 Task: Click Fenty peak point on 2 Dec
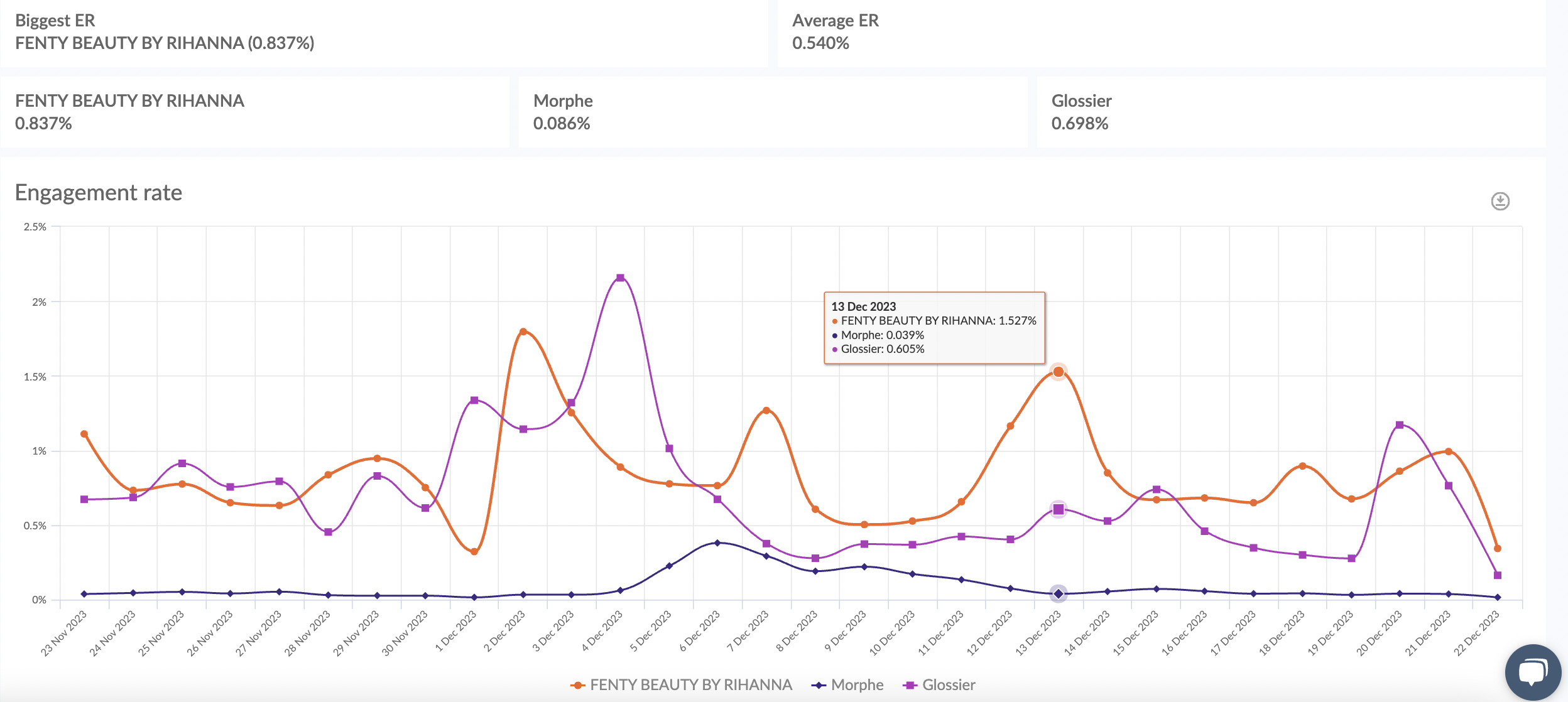(x=523, y=332)
